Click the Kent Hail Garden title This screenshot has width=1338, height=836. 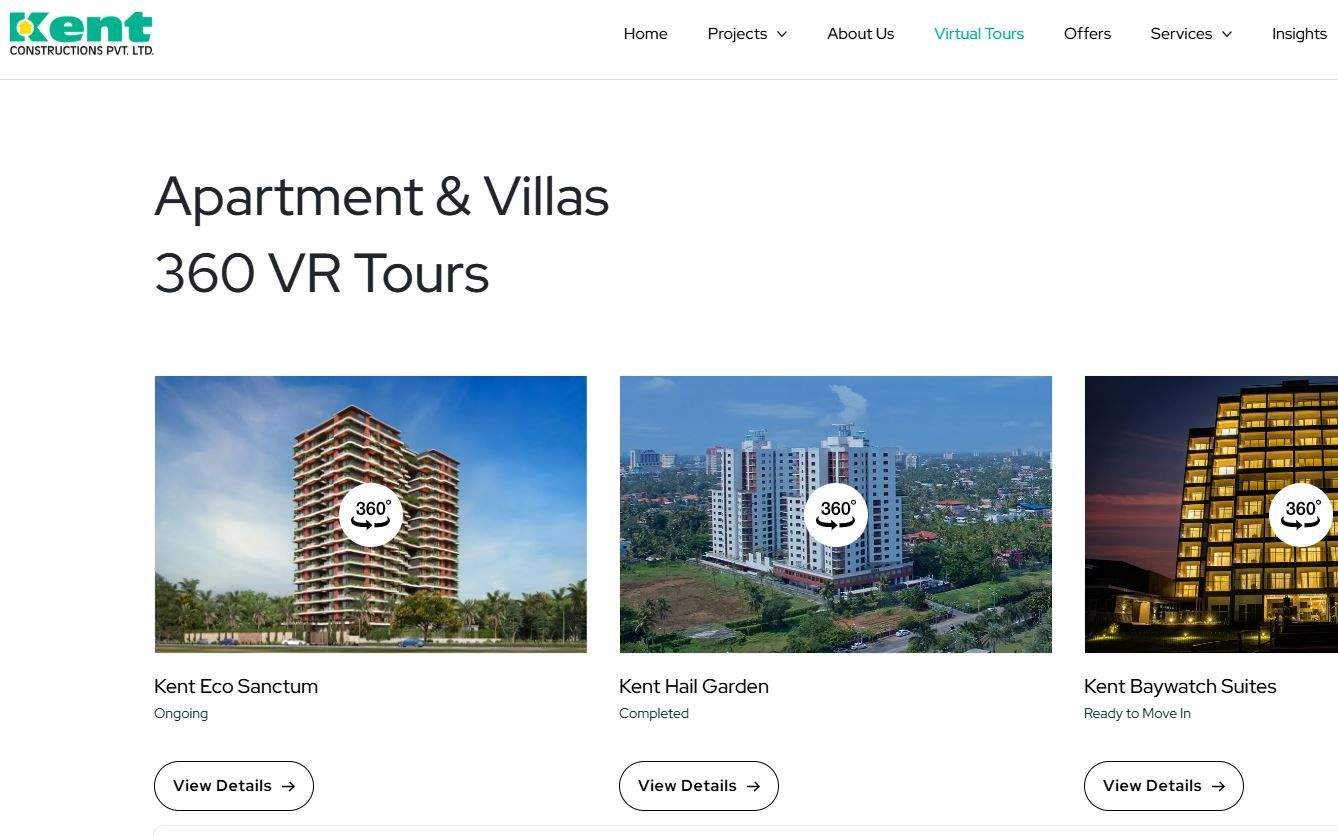[694, 686]
